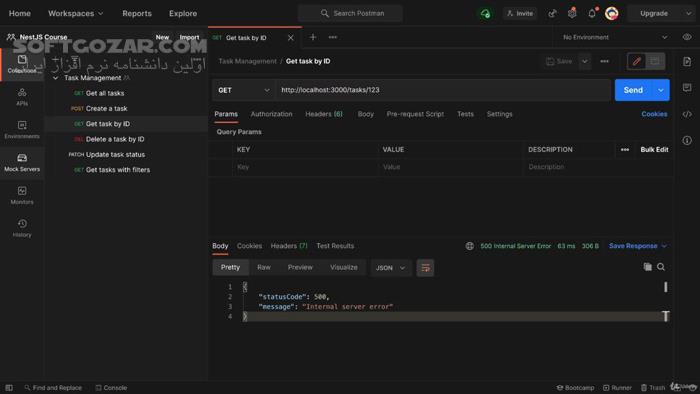Add a new request tab with plus

click(x=313, y=37)
